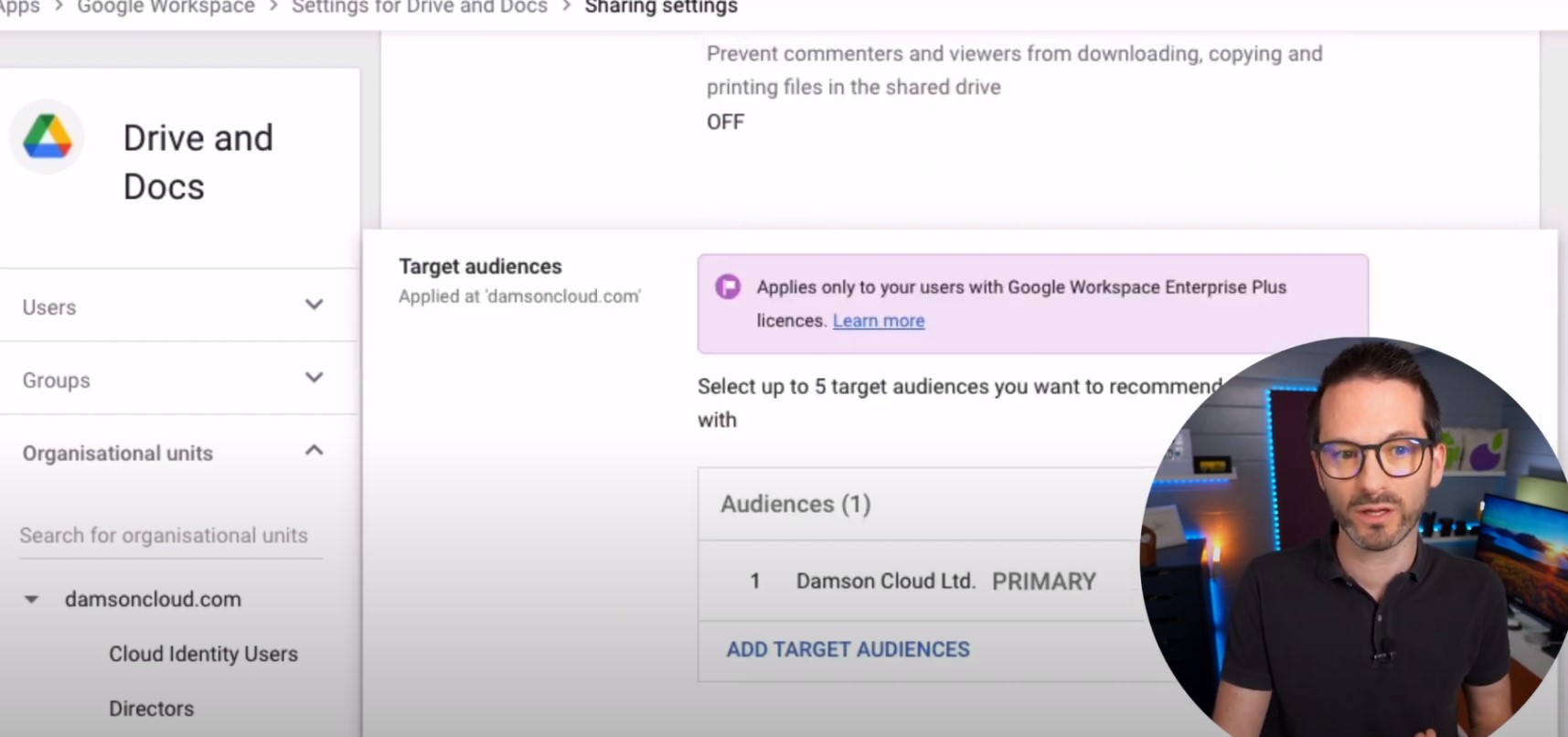Viewport: 1568px width, 737px height.
Task: Focus the Search for organisational units field
Action: [x=171, y=536]
